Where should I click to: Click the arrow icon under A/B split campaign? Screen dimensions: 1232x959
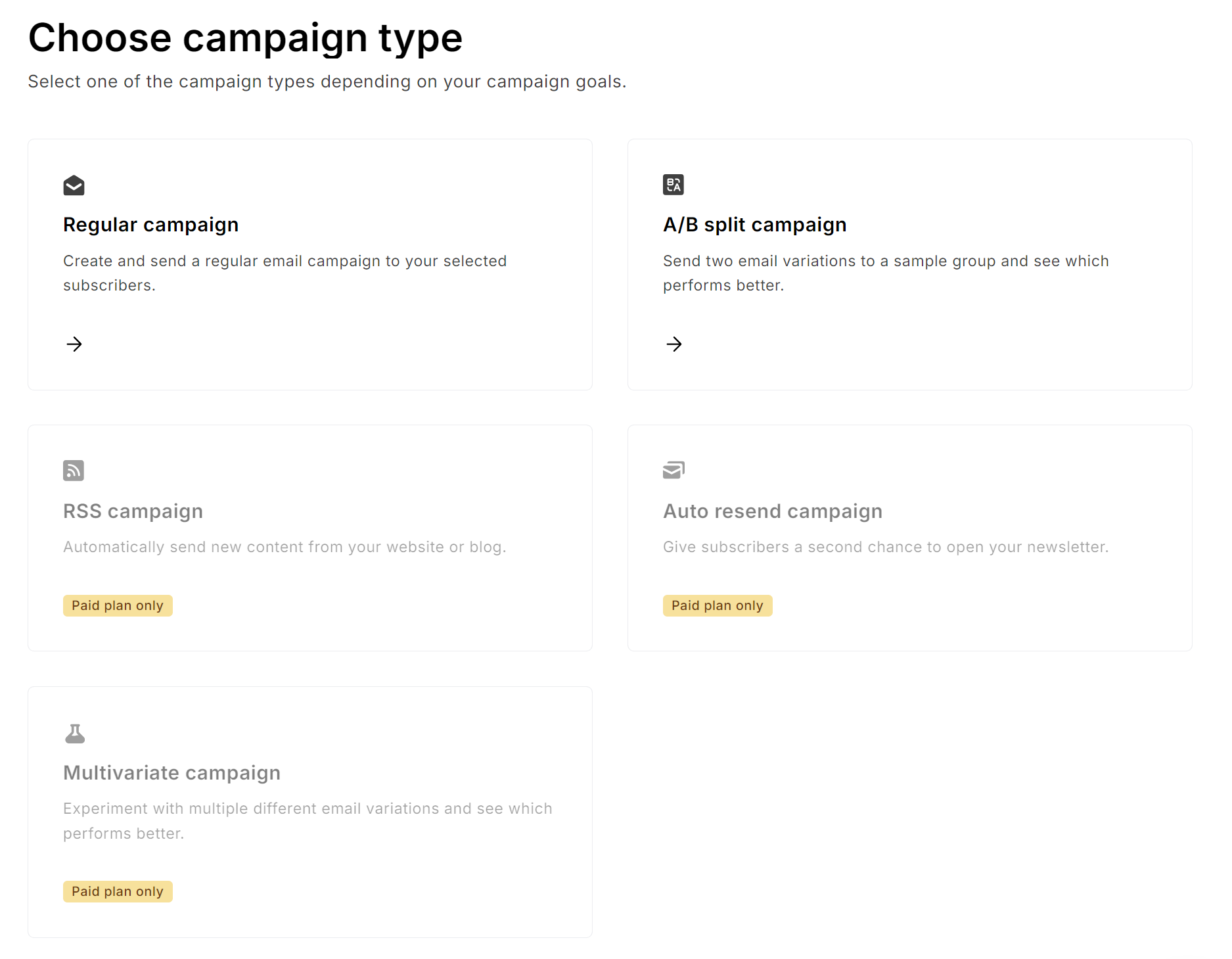pos(674,344)
